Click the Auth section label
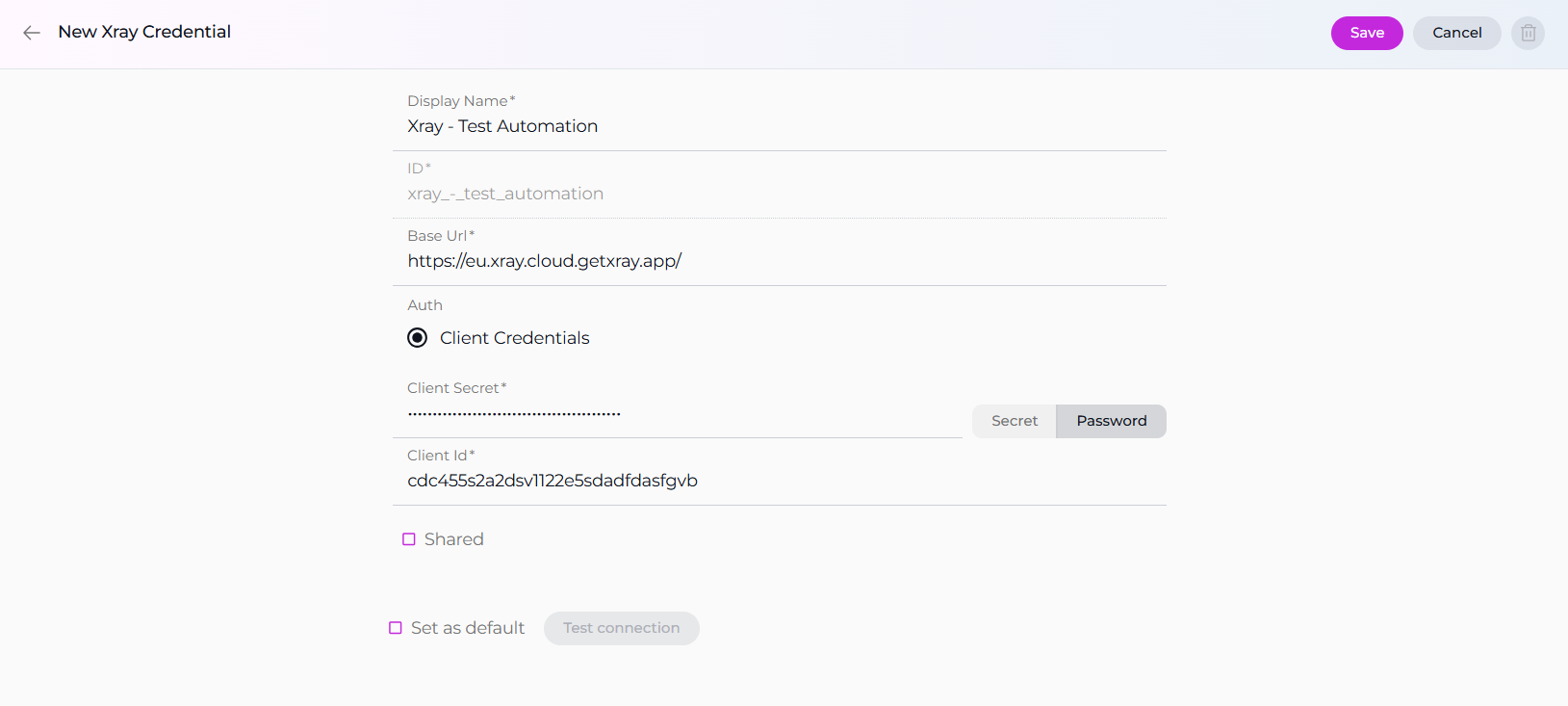 point(424,305)
